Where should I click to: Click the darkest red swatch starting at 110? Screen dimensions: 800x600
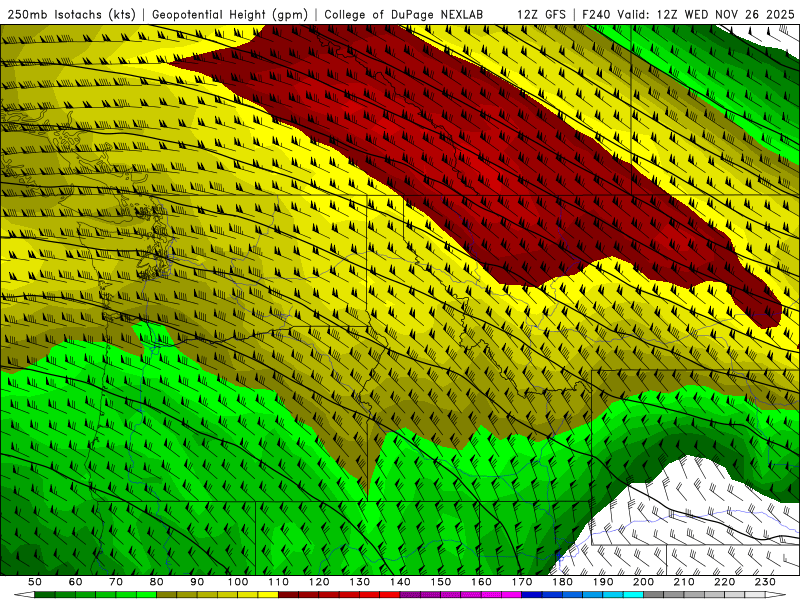pos(288,595)
